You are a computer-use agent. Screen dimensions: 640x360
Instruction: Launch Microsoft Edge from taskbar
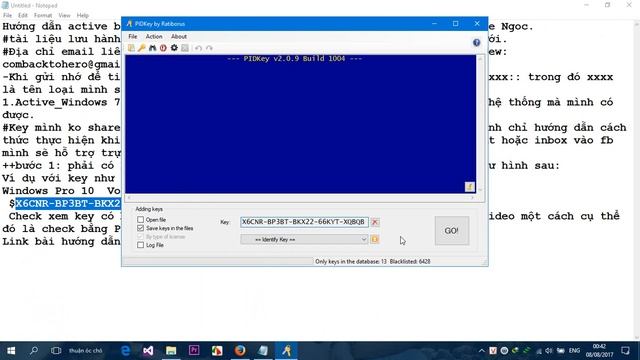point(125,351)
